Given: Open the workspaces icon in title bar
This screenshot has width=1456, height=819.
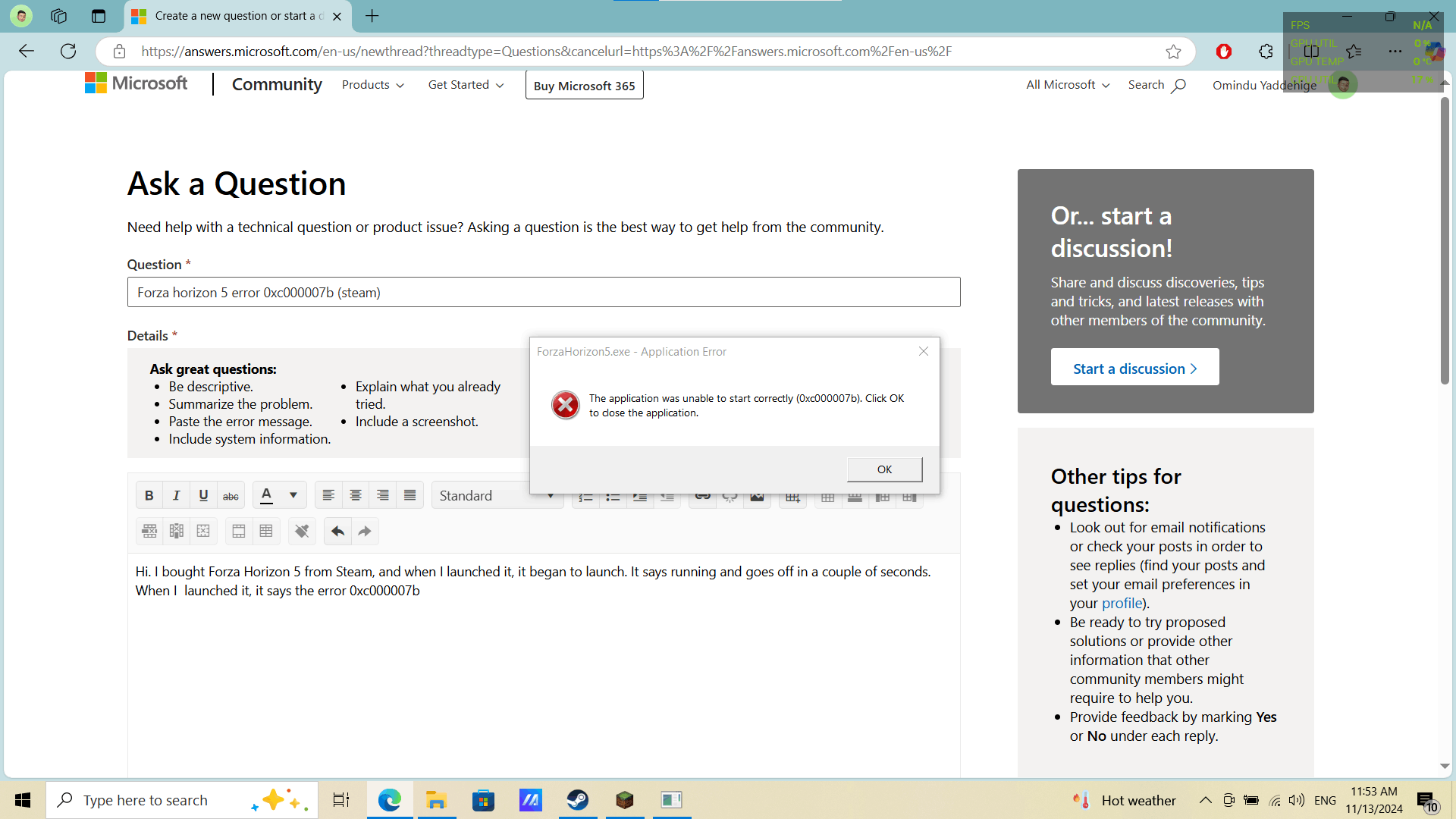Looking at the screenshot, I should [58, 16].
